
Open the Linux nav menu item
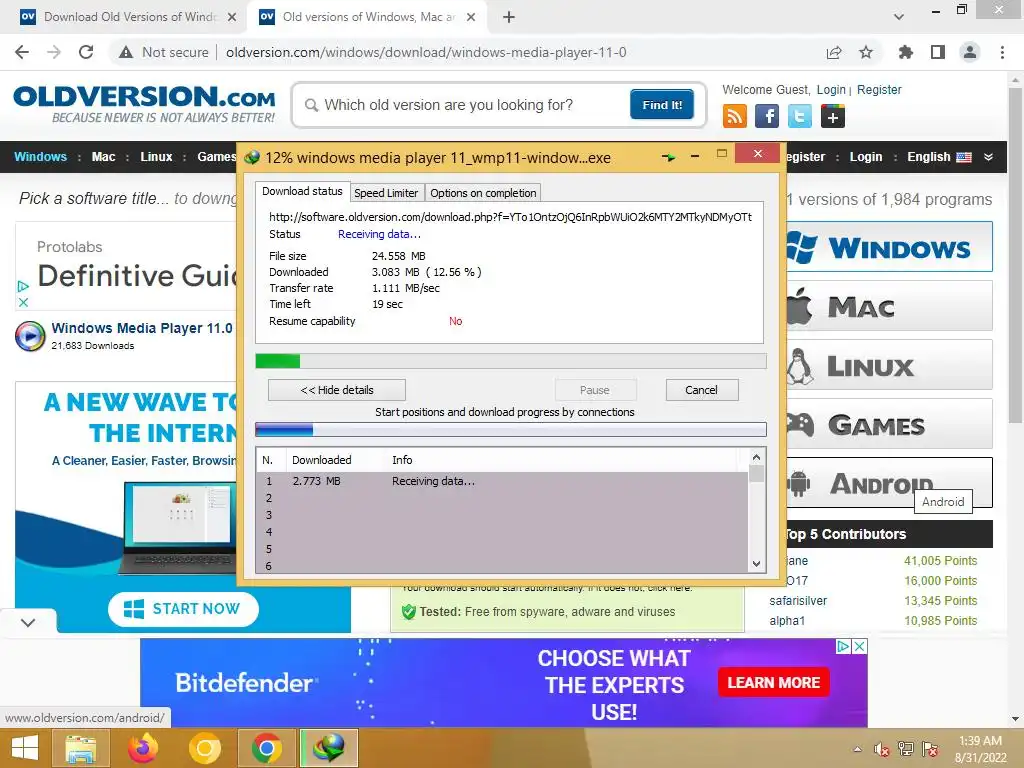click(x=156, y=157)
